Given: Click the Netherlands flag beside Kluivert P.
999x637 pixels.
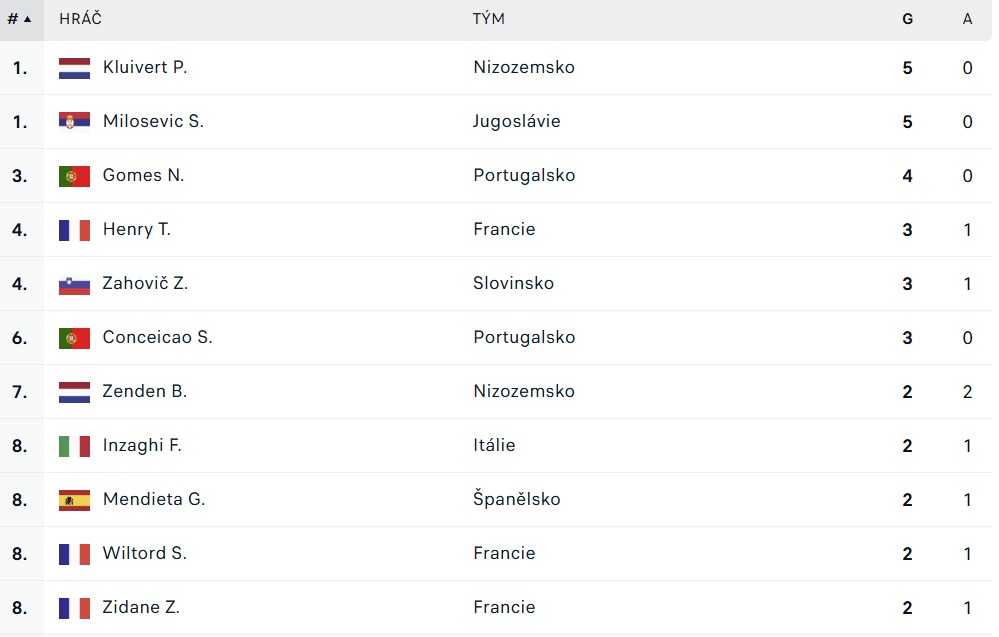Looking at the screenshot, I should pyautogui.click(x=74, y=68).
